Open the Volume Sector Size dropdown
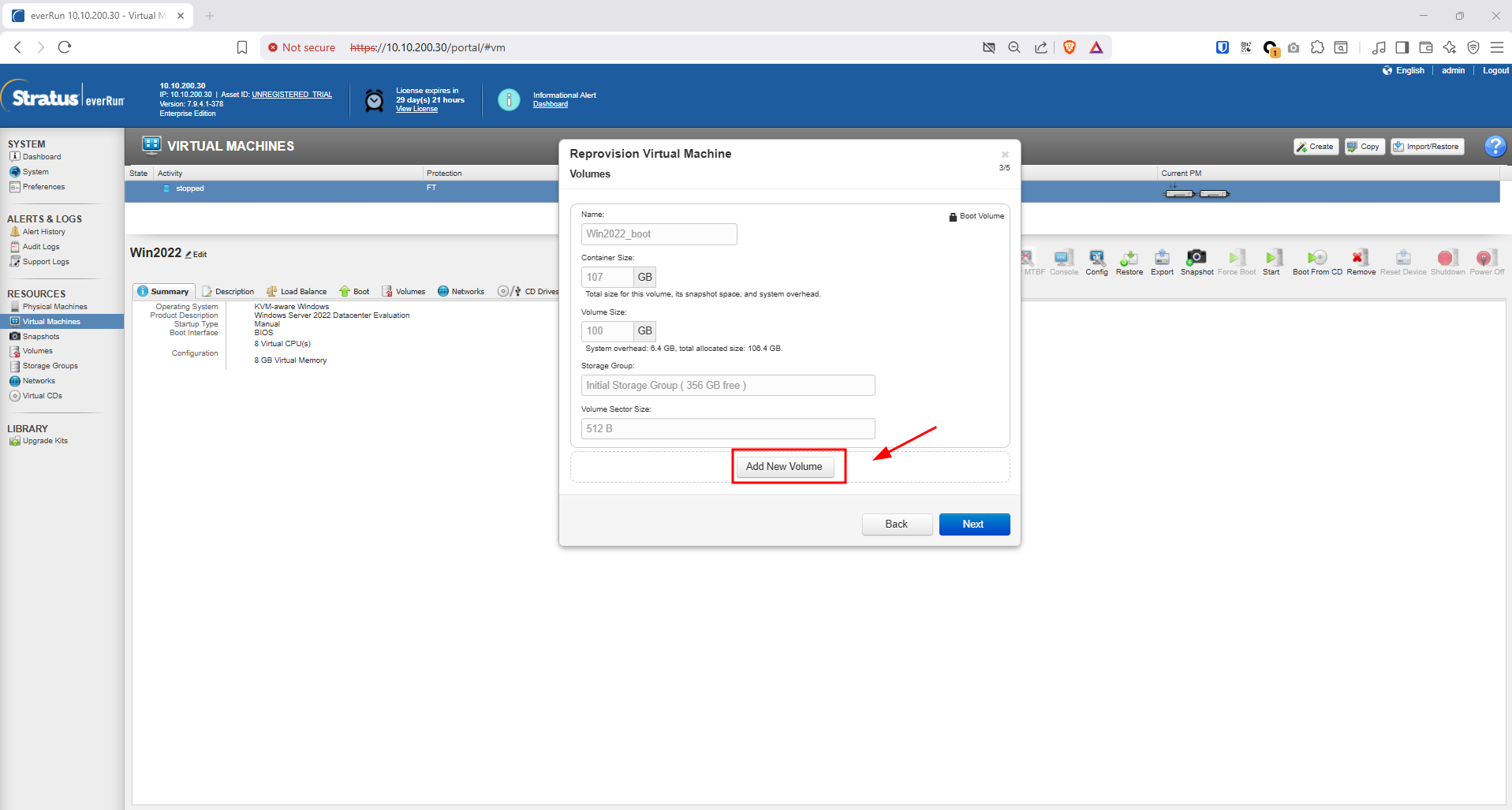Image resolution: width=1512 pixels, height=810 pixels. point(727,428)
